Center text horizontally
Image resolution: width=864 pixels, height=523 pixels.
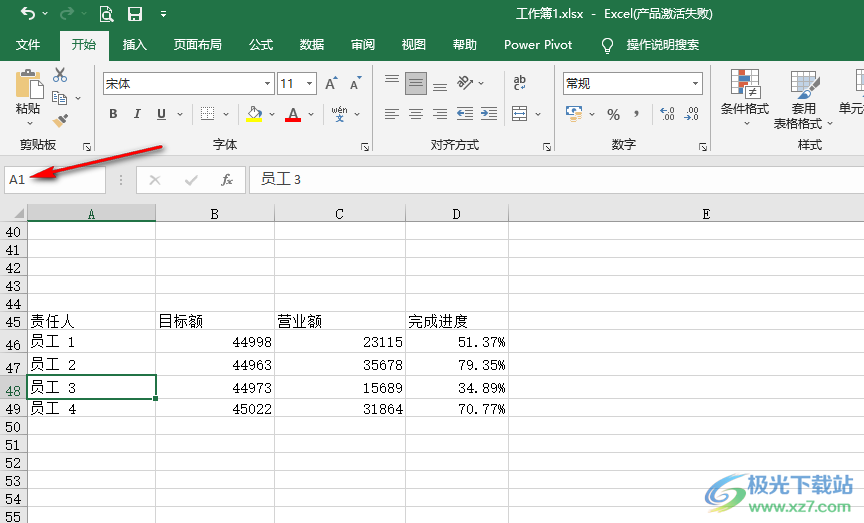click(x=416, y=114)
